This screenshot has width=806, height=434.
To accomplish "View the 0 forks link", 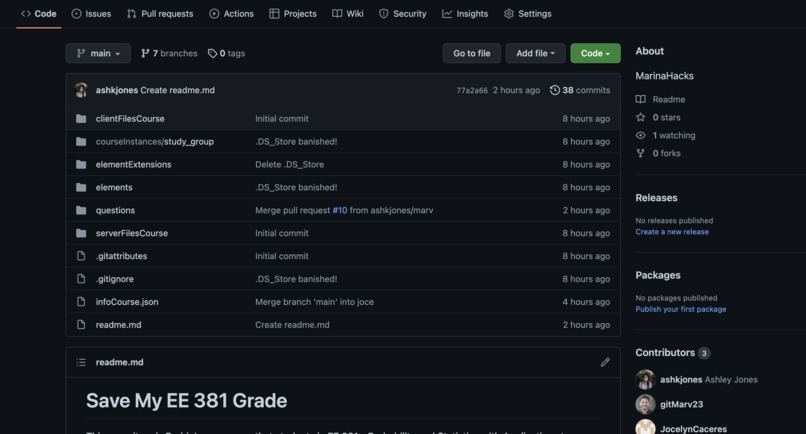I will (666, 153).
